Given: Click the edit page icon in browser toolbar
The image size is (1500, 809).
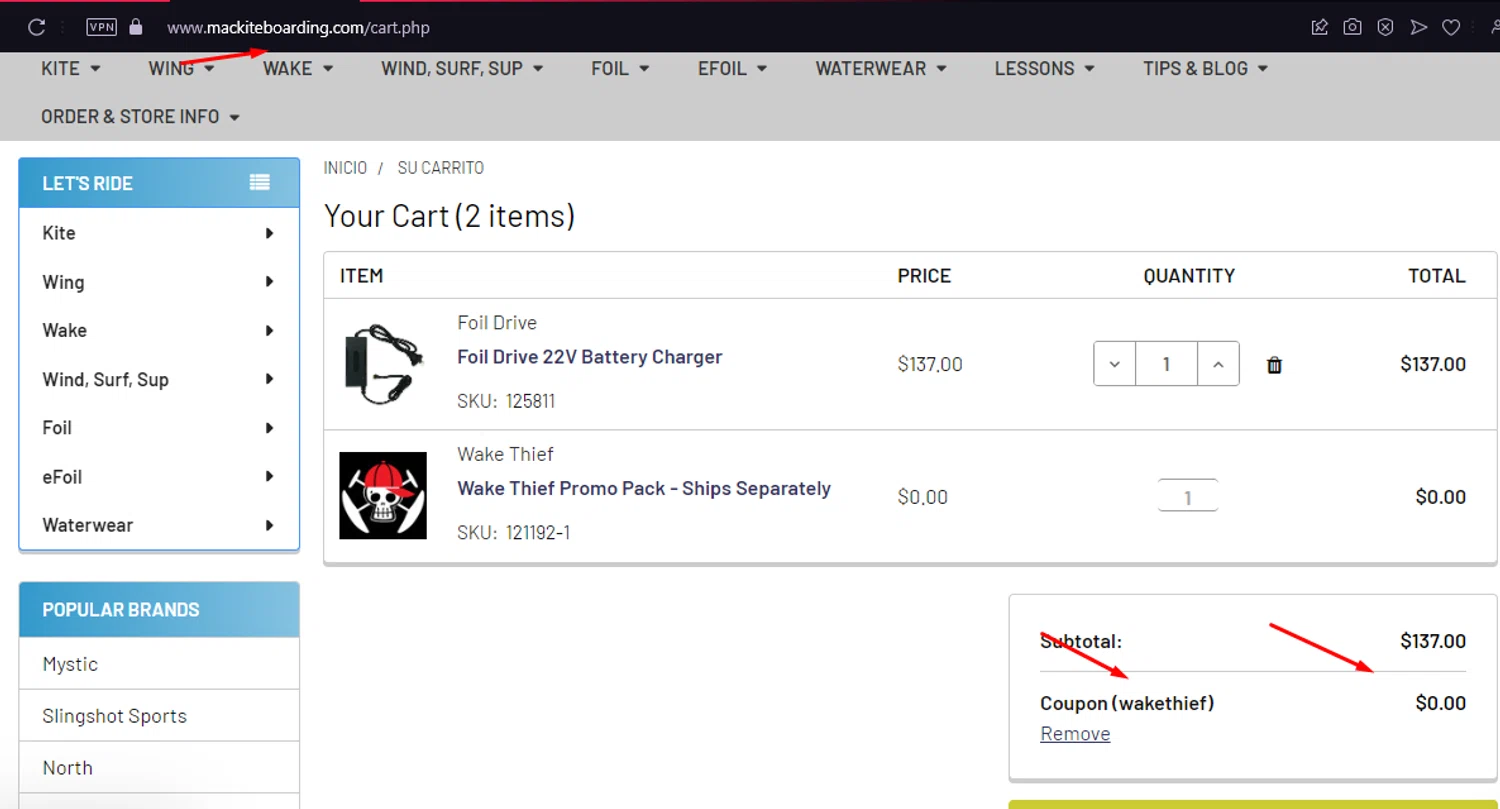Looking at the screenshot, I should [x=1320, y=27].
